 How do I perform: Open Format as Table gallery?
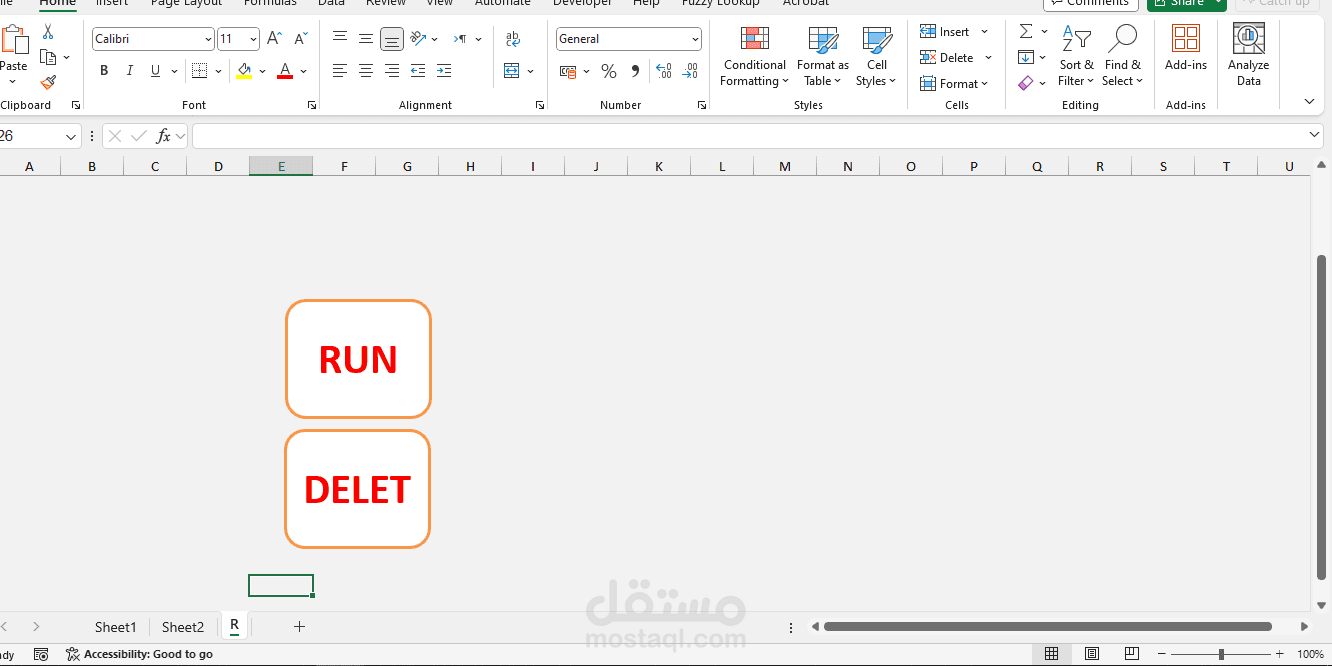point(823,57)
